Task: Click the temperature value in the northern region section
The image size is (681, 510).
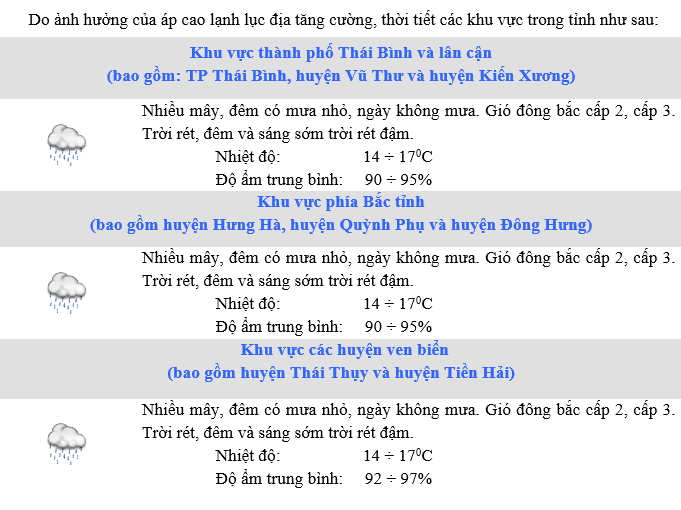Action: tap(397, 304)
